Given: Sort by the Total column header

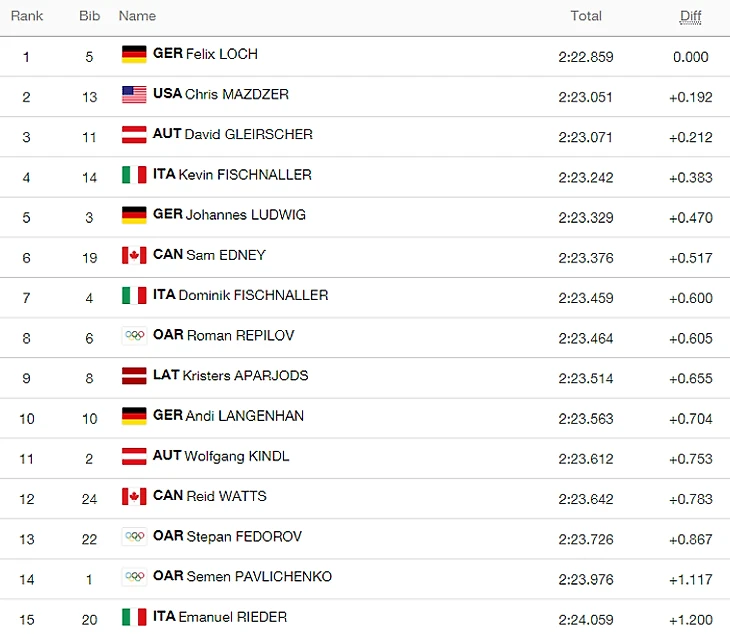Looking at the screenshot, I should (x=586, y=16).
